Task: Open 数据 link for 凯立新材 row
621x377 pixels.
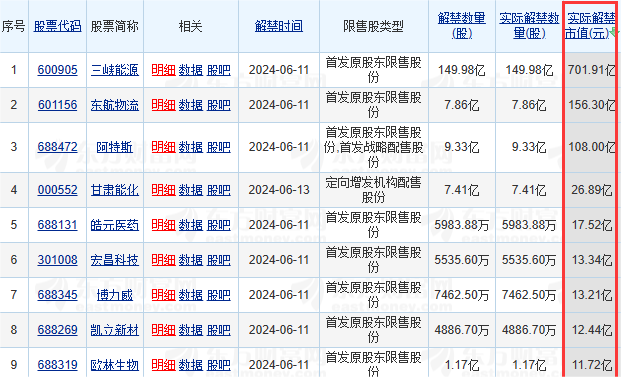Action: click(x=191, y=330)
